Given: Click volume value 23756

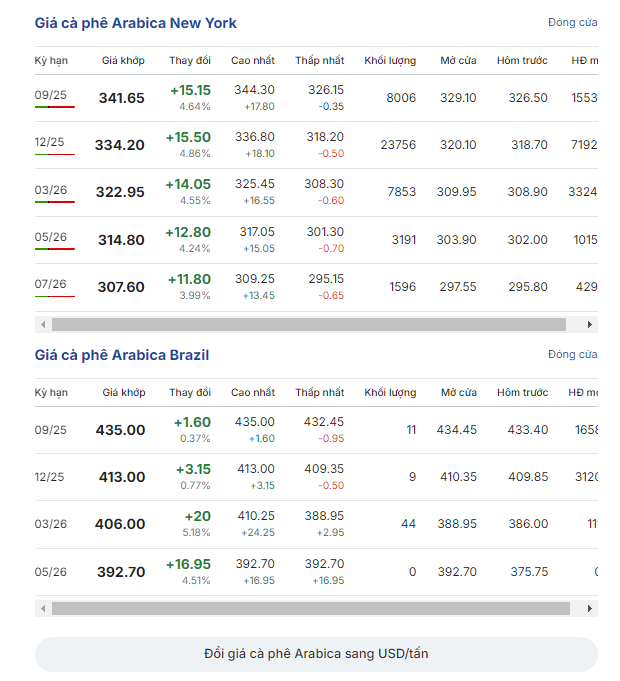Looking at the screenshot, I should pyautogui.click(x=398, y=145).
